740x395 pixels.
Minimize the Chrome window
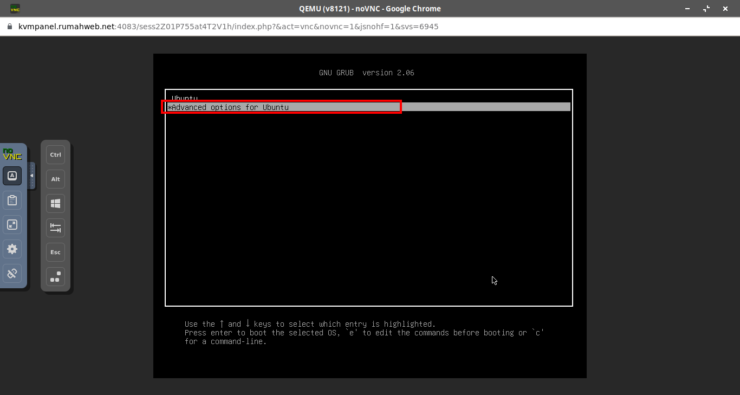pyautogui.click(x=688, y=8)
